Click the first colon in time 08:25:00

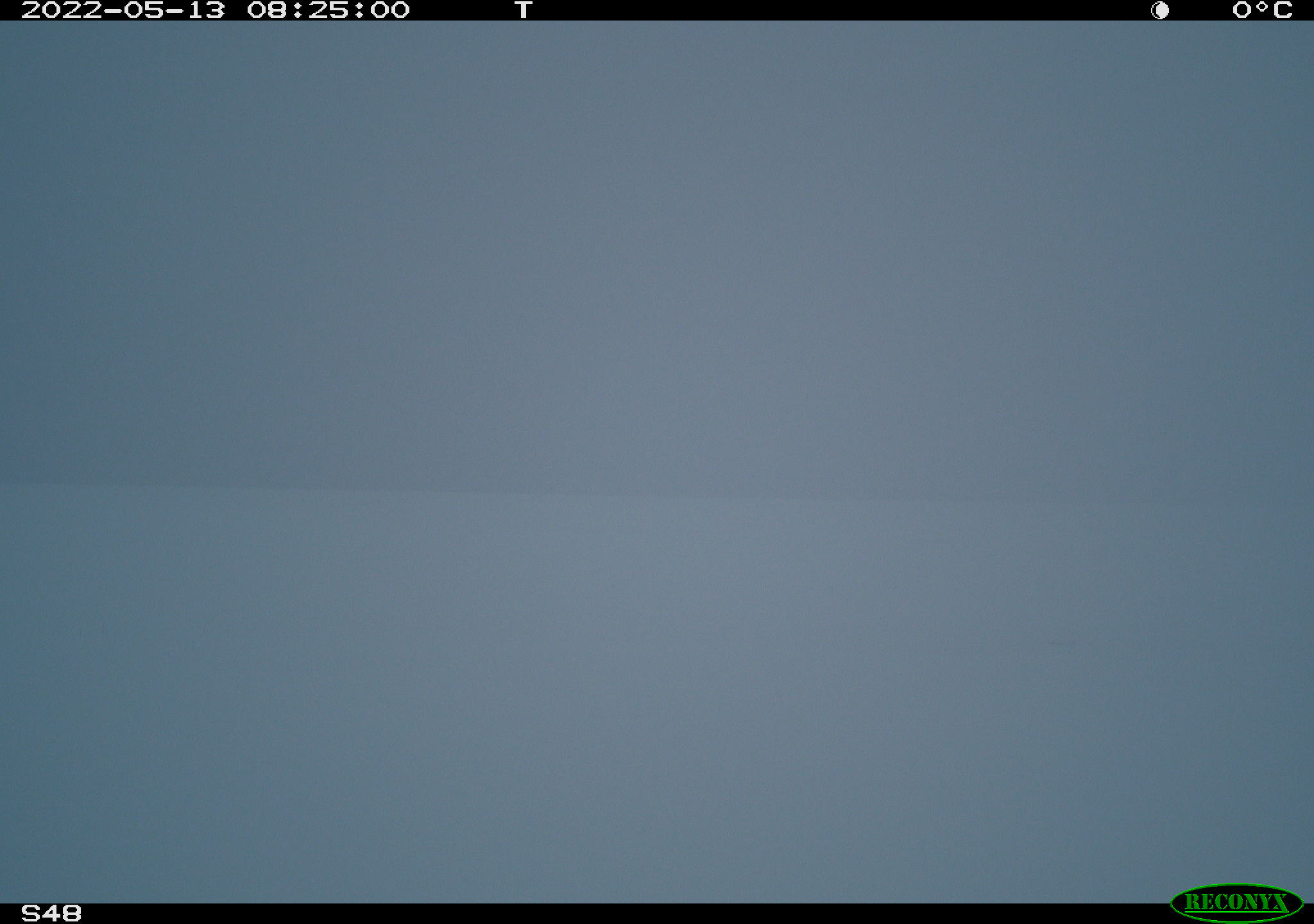click(x=298, y=10)
